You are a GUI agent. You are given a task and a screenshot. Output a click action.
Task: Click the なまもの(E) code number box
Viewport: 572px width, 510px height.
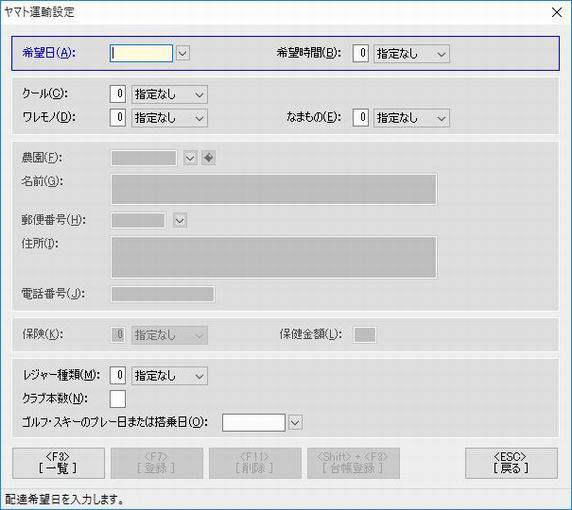(360, 117)
